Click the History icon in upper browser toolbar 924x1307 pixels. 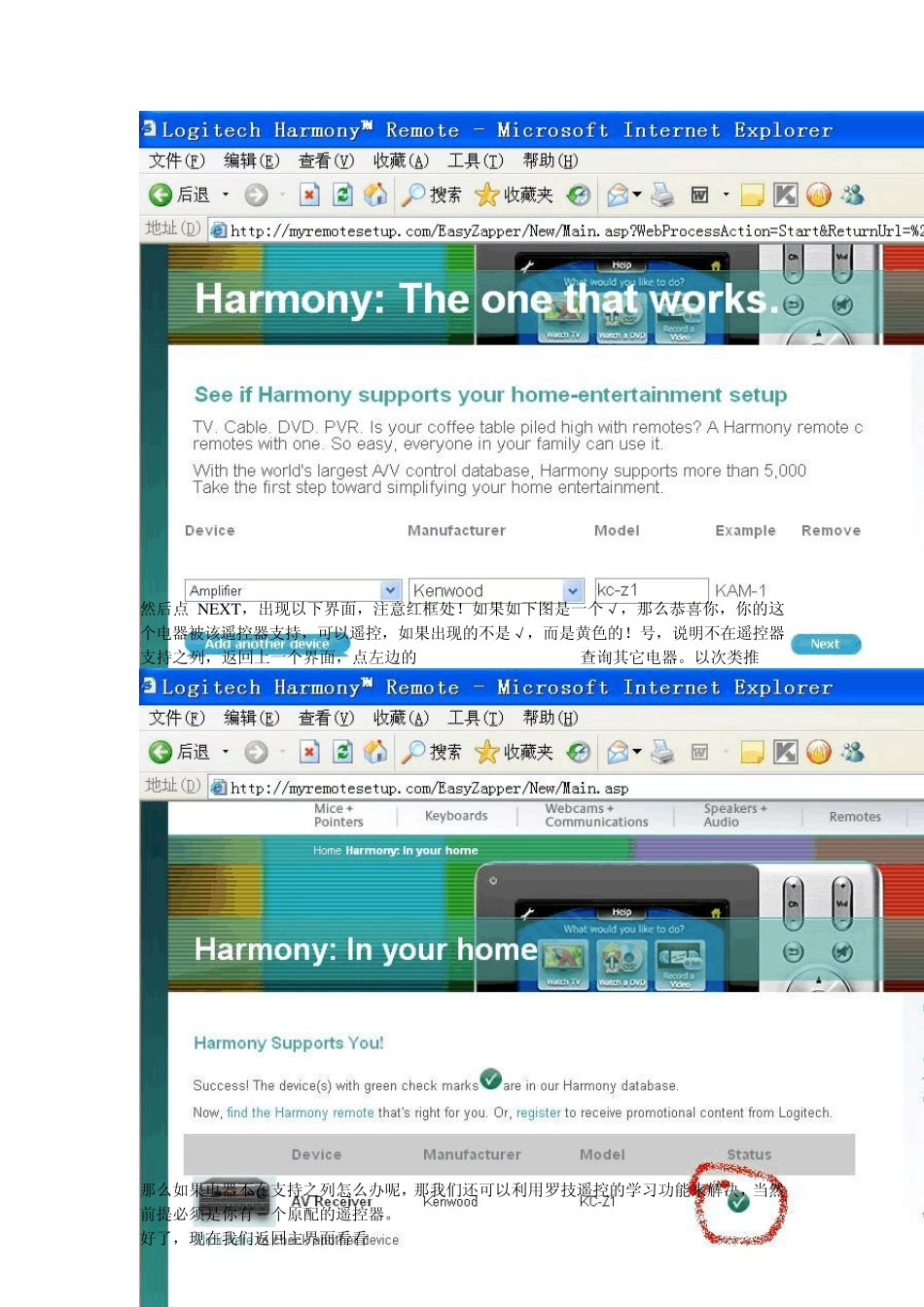(x=579, y=195)
